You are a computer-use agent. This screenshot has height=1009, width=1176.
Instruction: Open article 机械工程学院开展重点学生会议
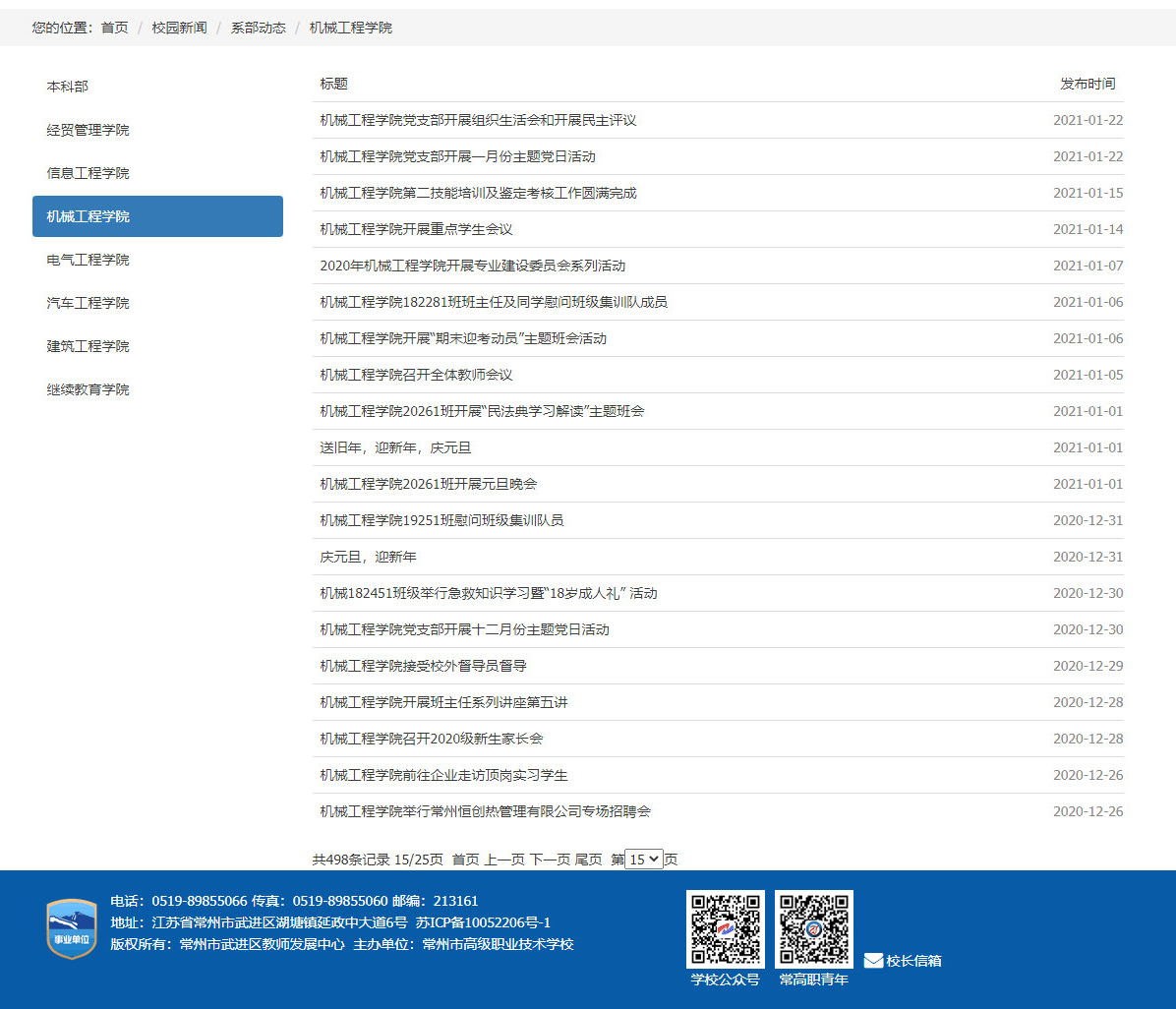point(416,229)
